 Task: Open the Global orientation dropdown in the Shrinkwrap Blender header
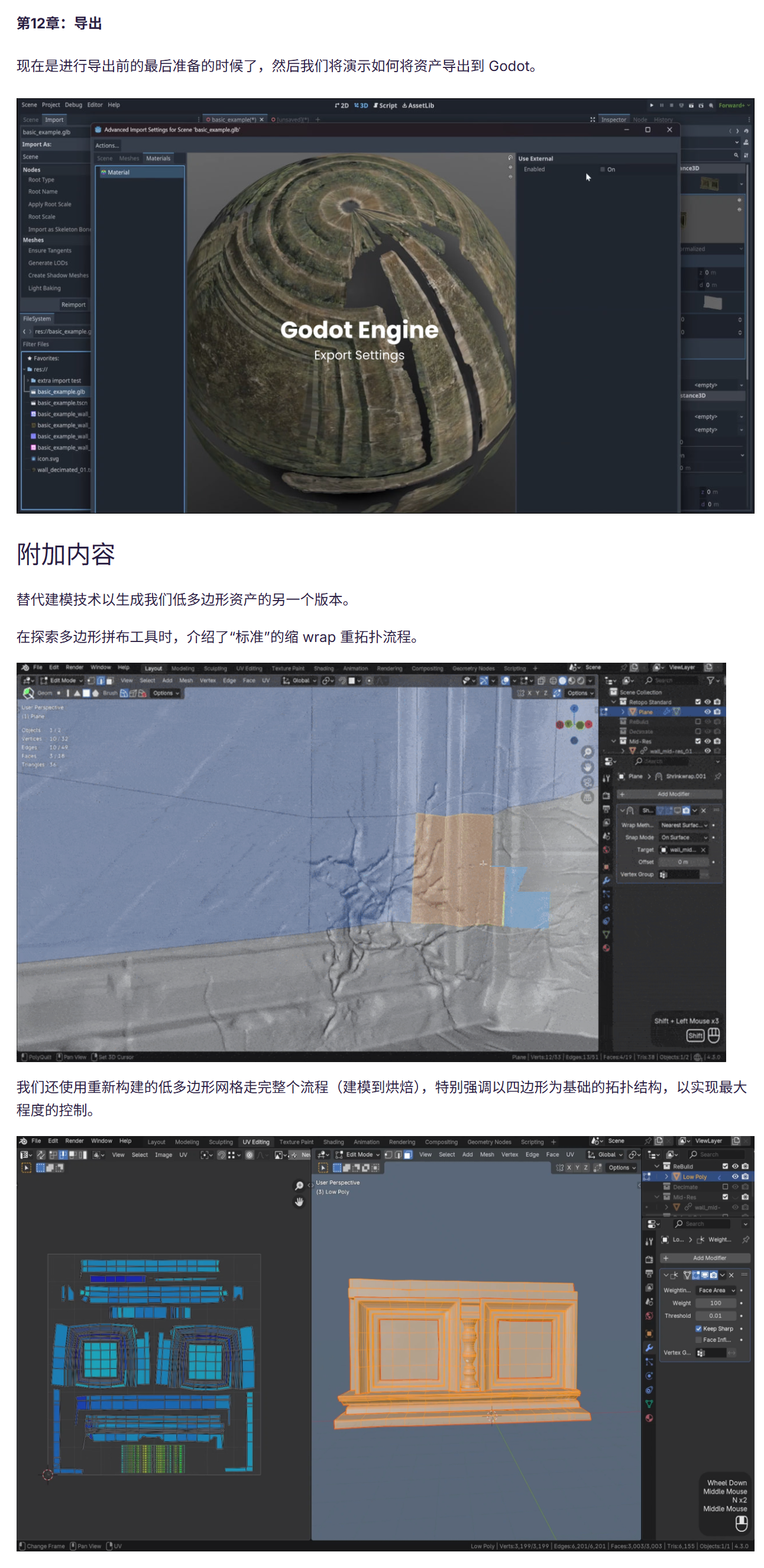point(299,680)
